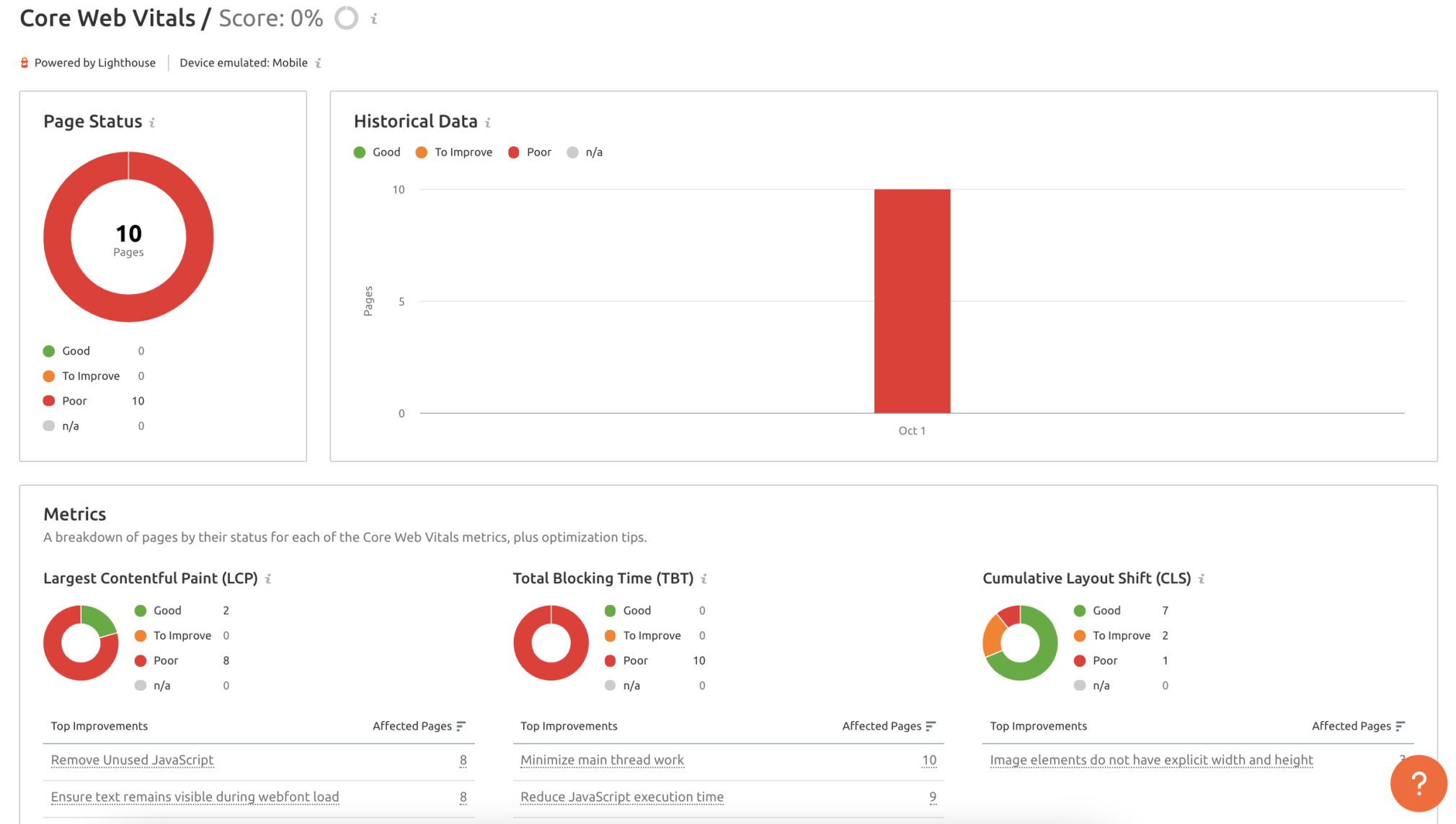Screen dimensions: 1456x824
Task: Sort LCP improvements by Affected Pages
Action: [x=463, y=726]
